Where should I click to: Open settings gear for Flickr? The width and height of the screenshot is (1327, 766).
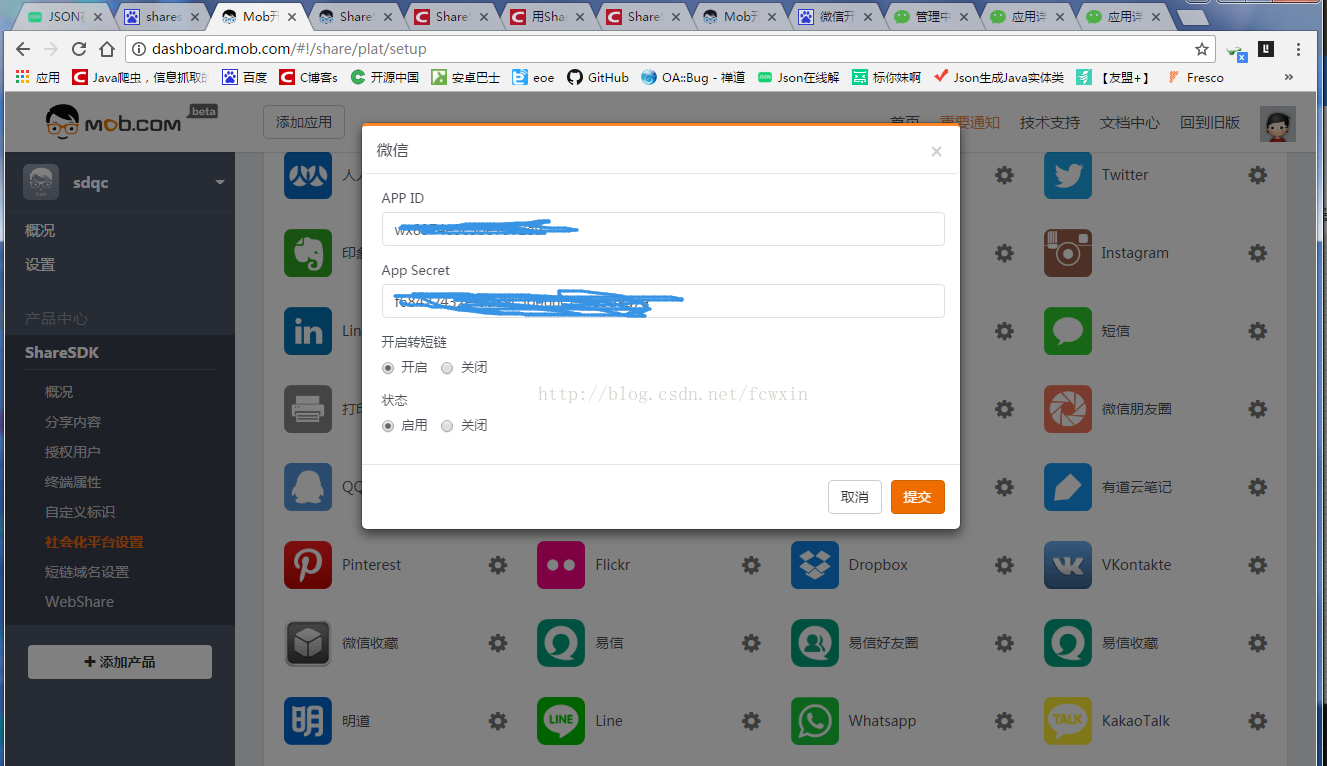751,565
